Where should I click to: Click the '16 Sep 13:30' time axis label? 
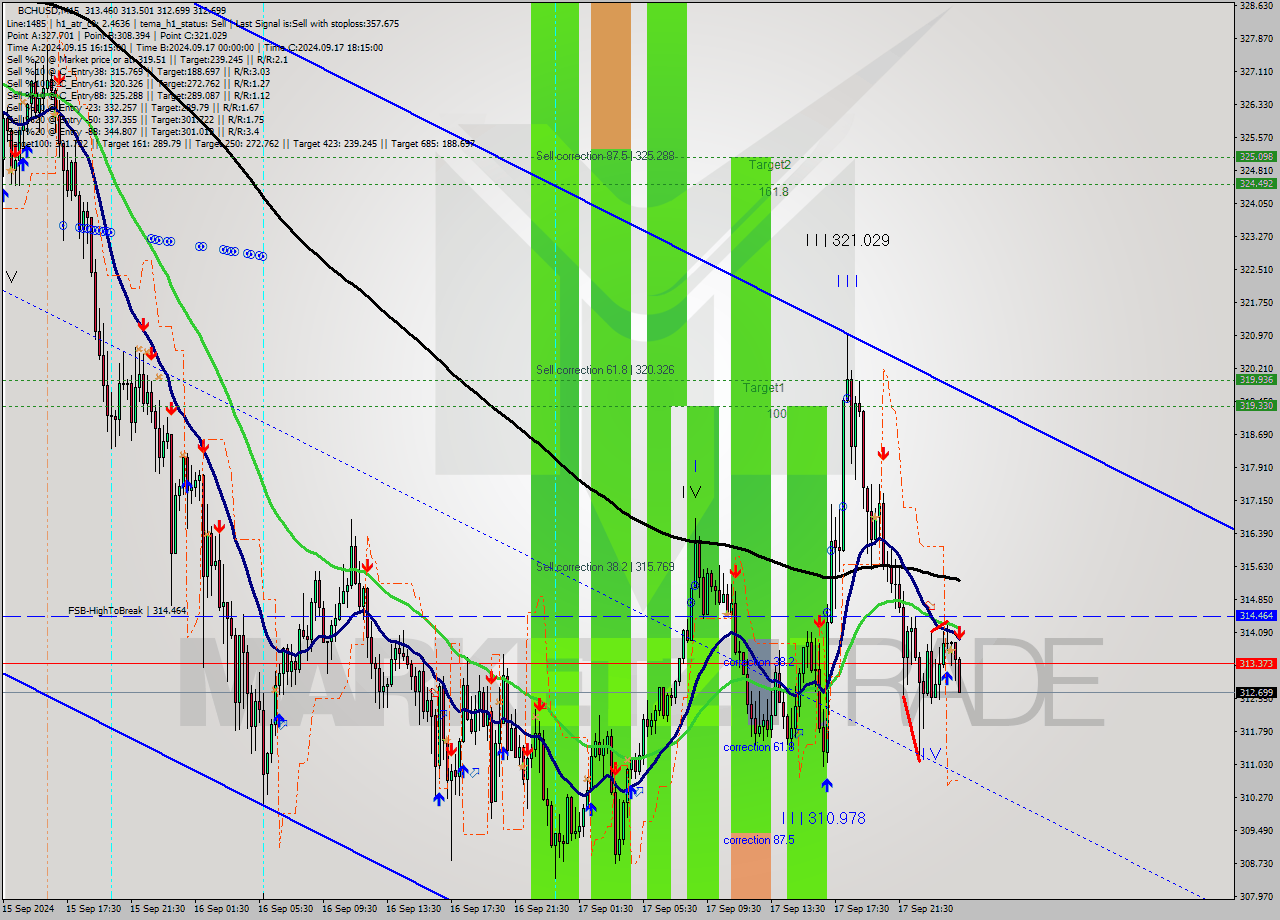click(413, 909)
